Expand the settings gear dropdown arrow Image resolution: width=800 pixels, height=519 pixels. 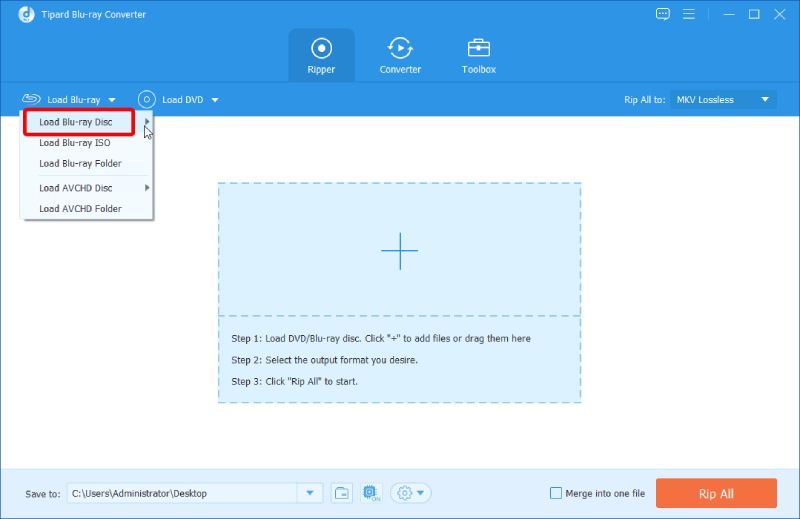point(420,493)
